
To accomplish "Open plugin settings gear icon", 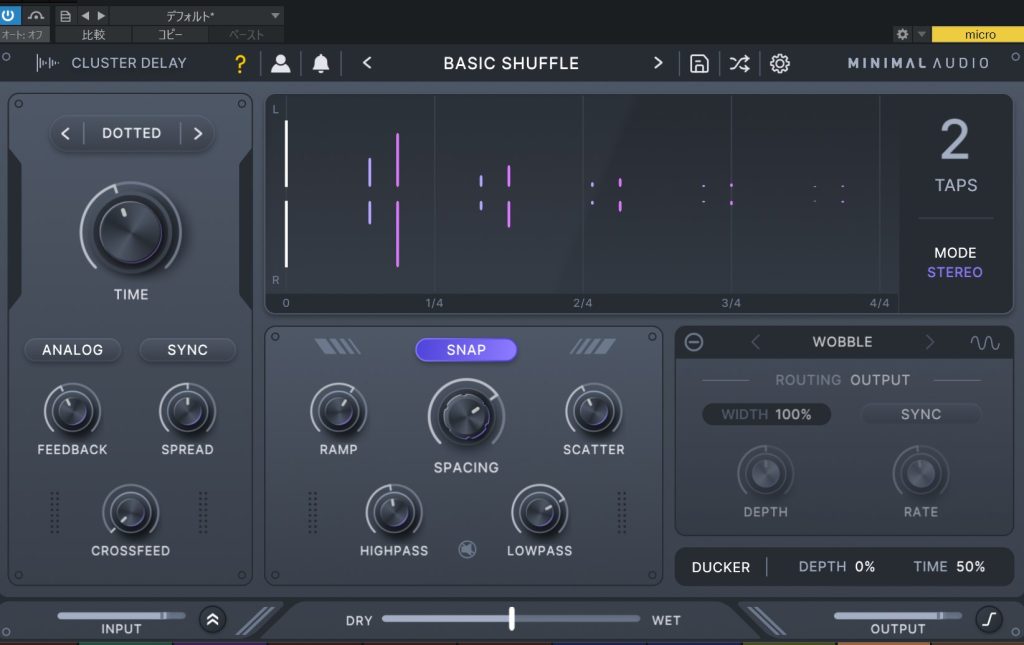I will (x=780, y=63).
